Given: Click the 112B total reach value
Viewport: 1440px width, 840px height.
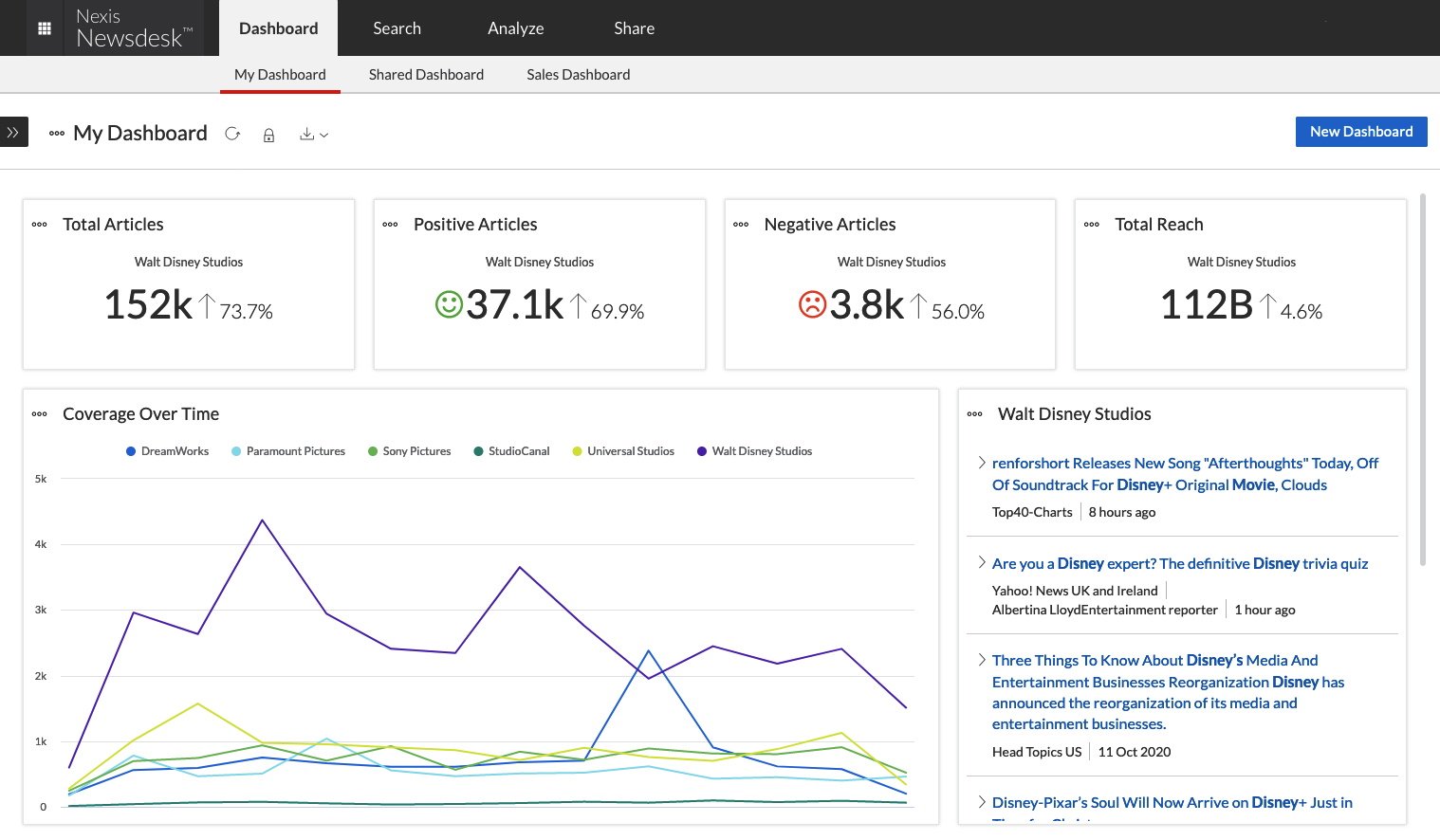Looking at the screenshot, I should click(x=1207, y=305).
